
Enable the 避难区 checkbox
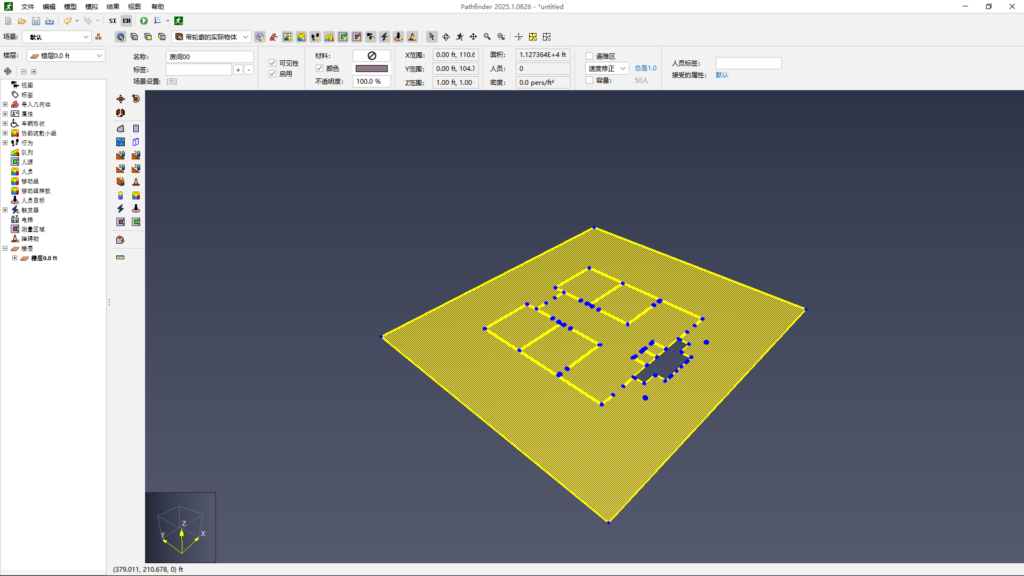click(589, 56)
